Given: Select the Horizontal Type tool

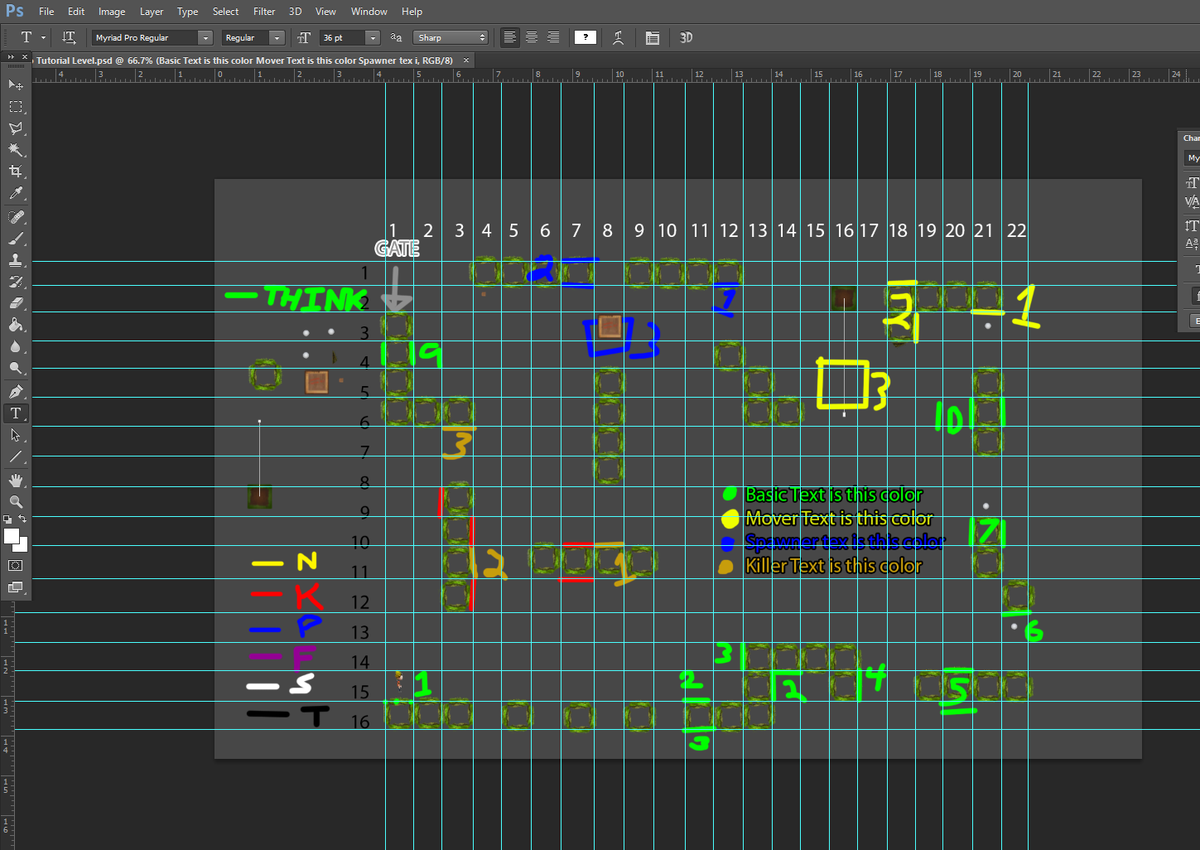Looking at the screenshot, I should [x=15, y=414].
